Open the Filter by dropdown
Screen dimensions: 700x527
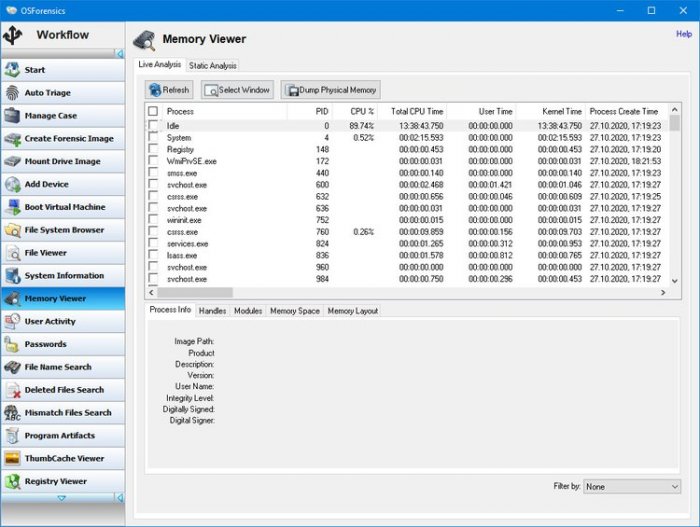coord(632,487)
